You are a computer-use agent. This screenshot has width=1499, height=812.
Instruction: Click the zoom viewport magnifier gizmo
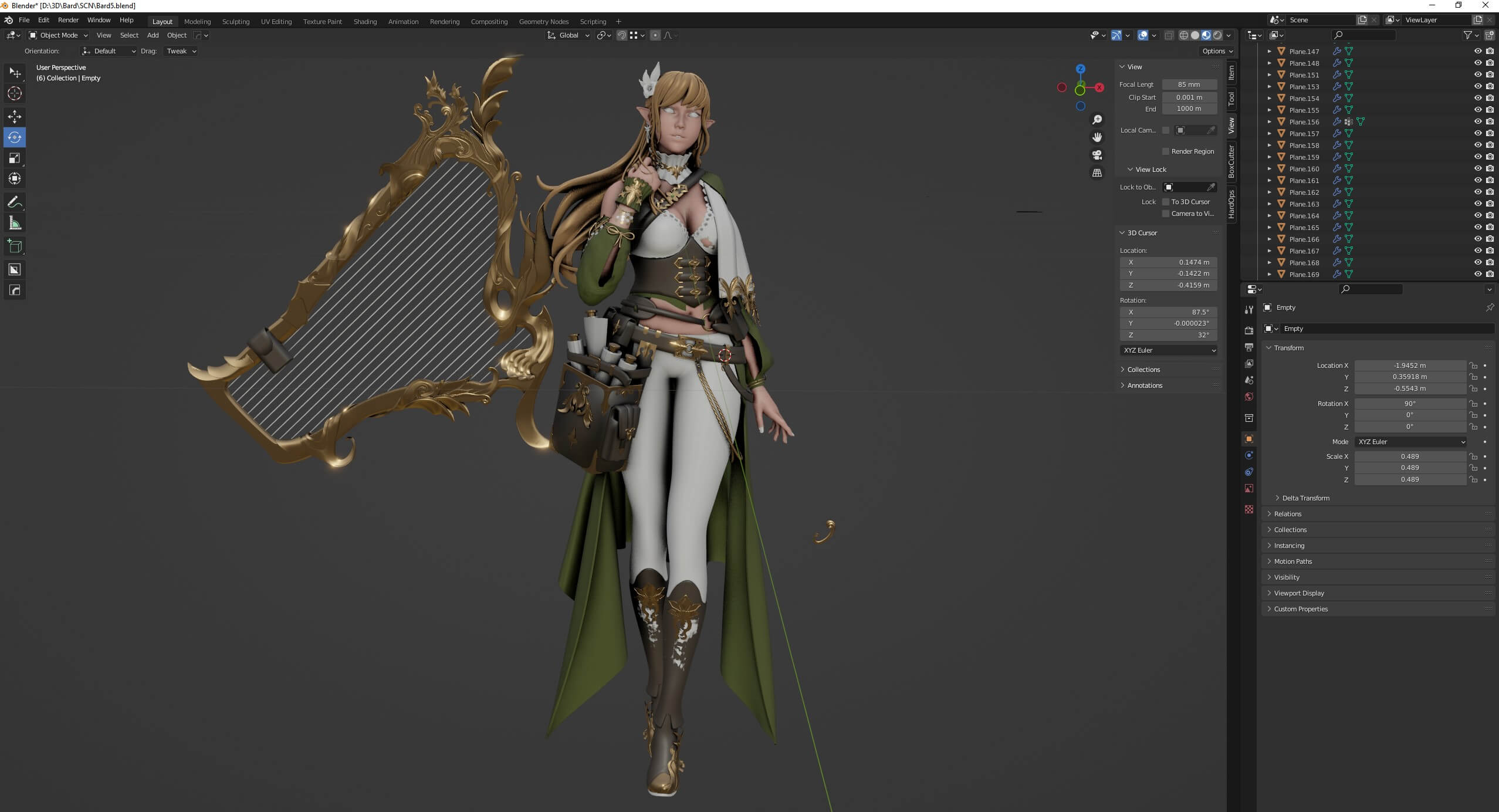[1097, 120]
